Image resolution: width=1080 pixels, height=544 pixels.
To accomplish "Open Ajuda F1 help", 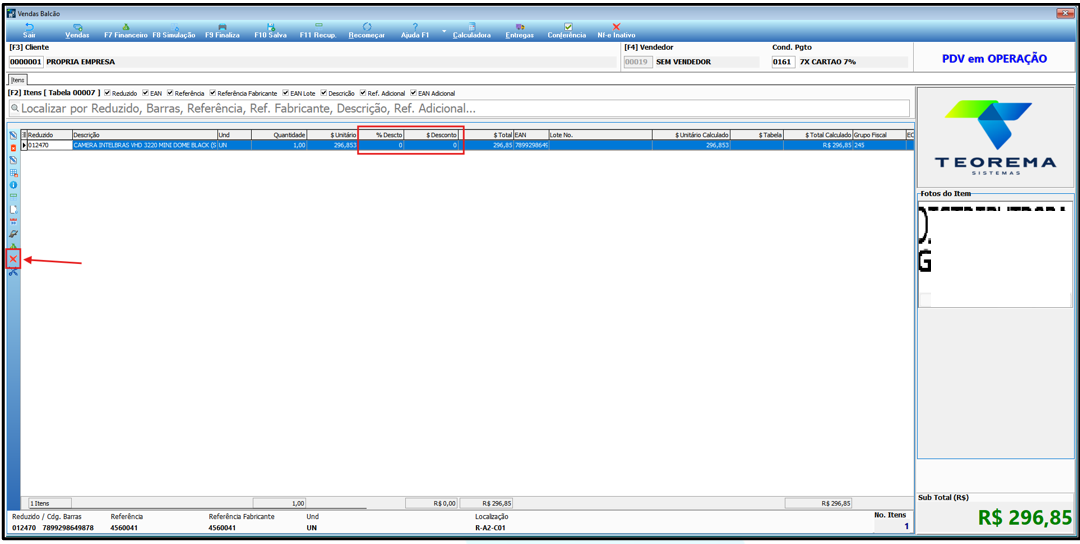I will coord(415,30).
